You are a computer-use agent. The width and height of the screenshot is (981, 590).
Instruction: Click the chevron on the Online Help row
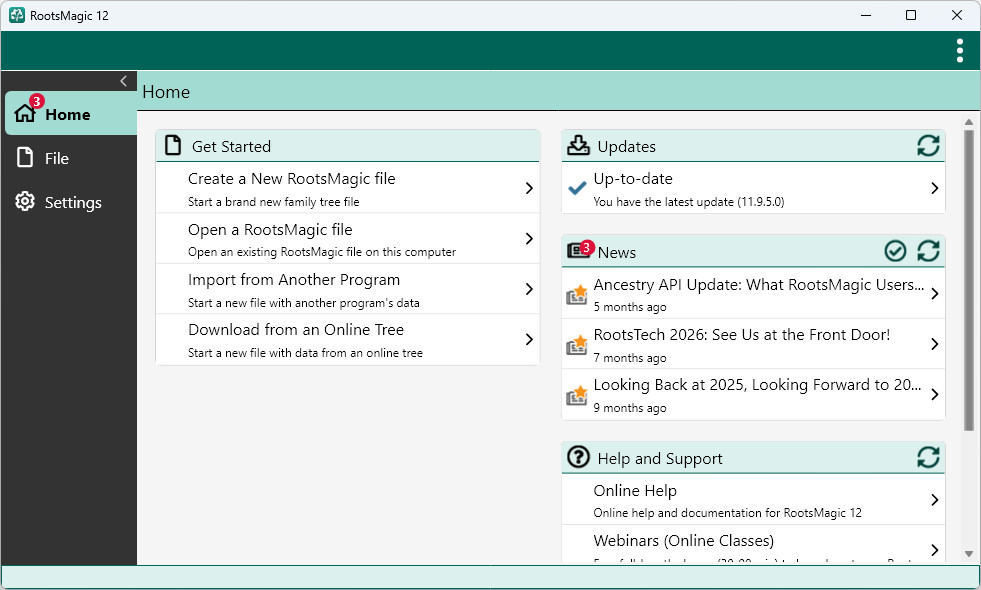[934, 499]
